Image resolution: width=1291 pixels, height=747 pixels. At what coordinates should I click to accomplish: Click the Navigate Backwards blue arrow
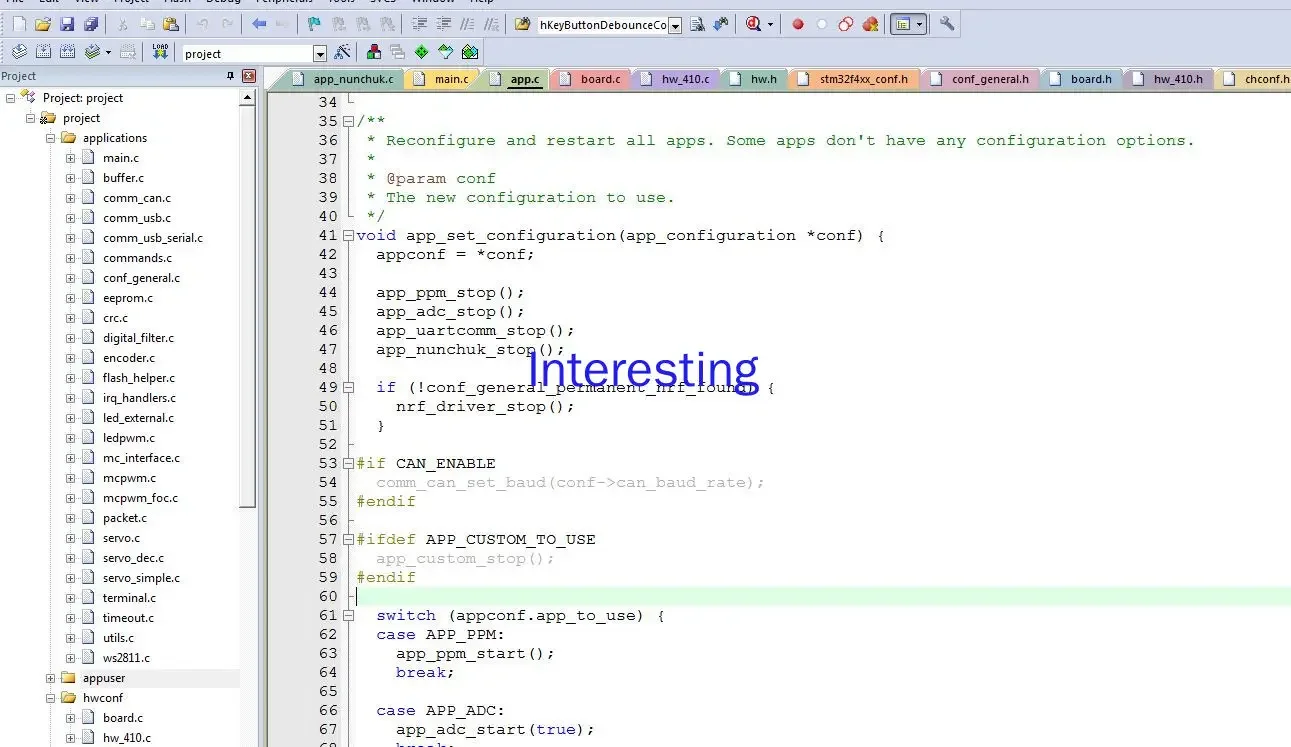point(259,24)
